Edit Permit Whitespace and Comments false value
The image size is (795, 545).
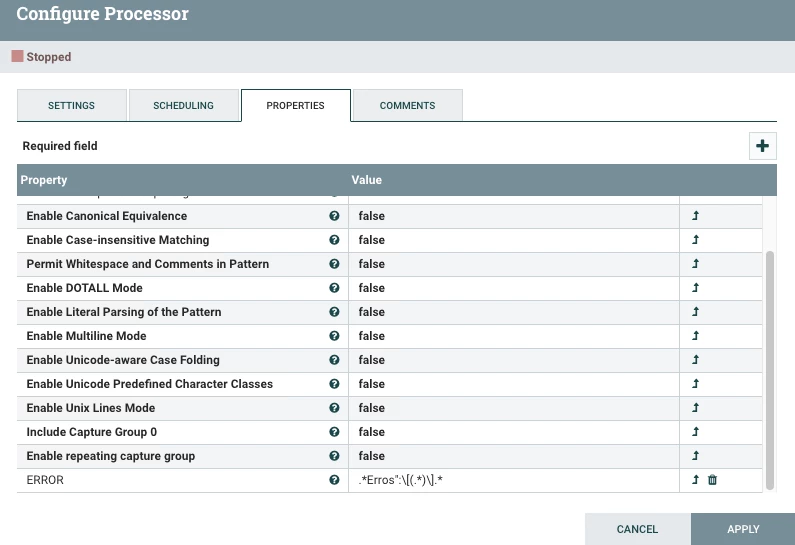tap(514, 264)
